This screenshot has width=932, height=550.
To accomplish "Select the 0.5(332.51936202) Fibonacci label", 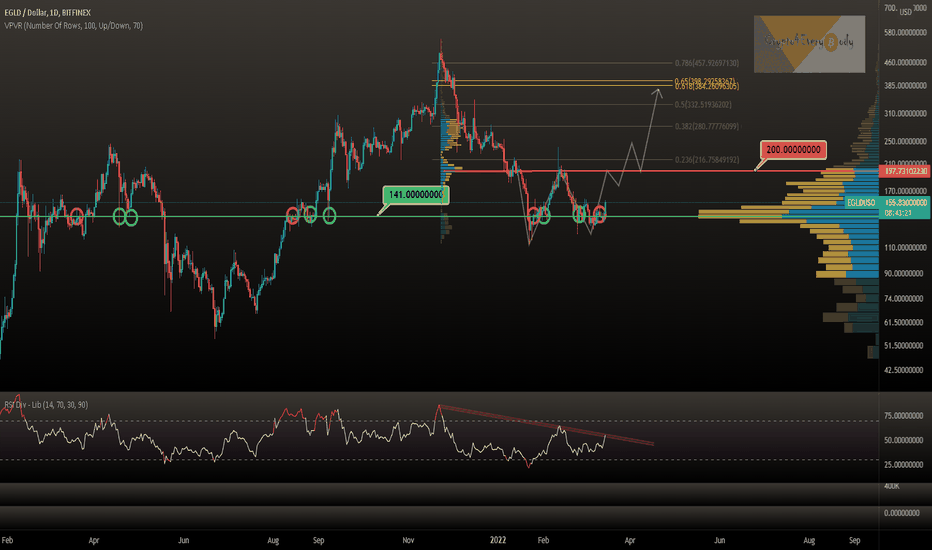I will point(703,105).
